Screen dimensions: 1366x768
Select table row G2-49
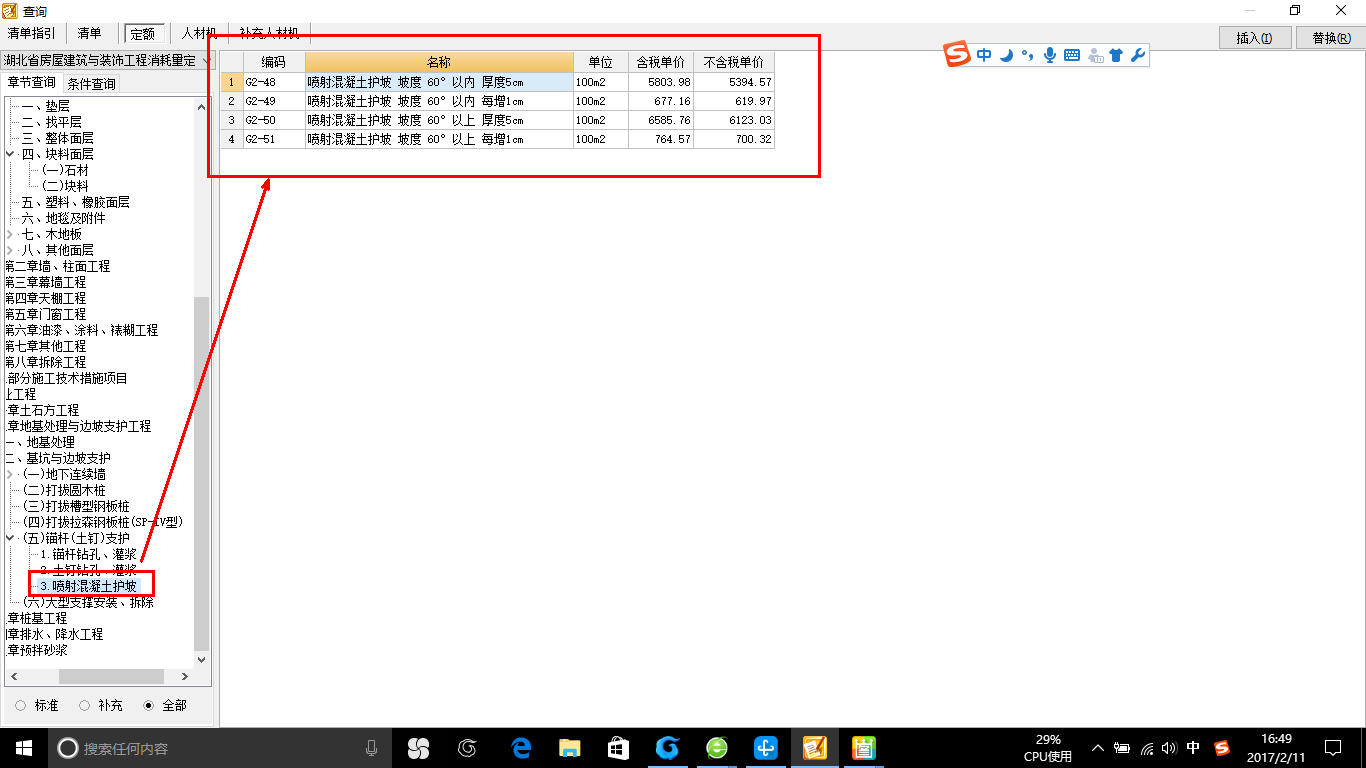[x=497, y=101]
